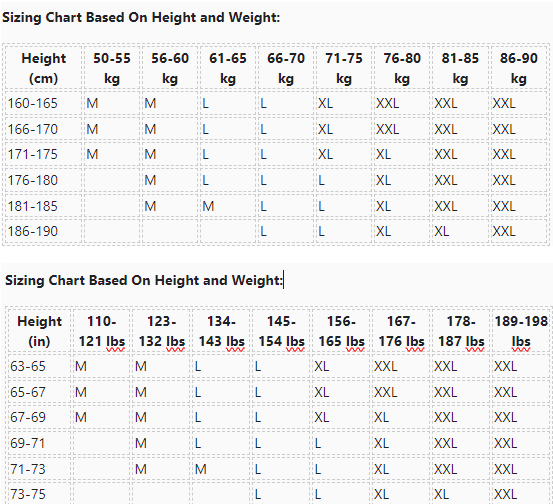Select the 'Height (cm)' header cell
This screenshot has width=553, height=504.
(x=43, y=68)
